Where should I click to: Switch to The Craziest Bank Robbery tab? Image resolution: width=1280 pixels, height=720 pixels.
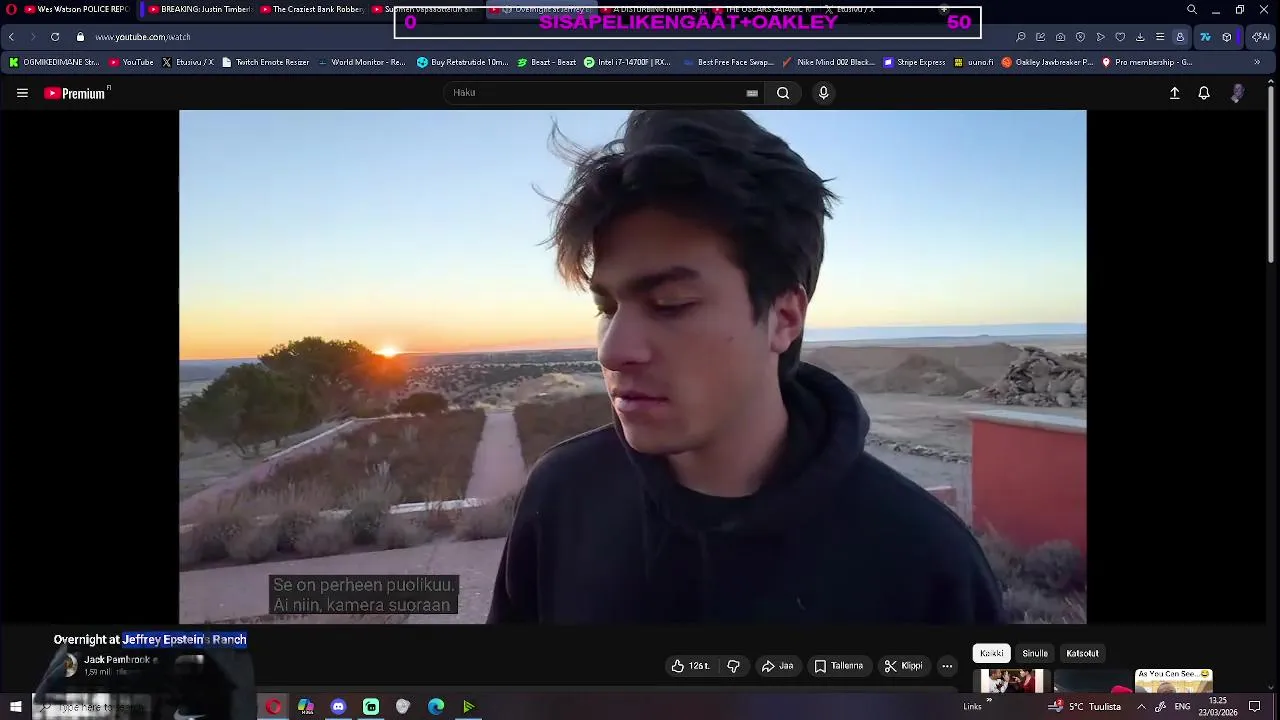point(311,9)
